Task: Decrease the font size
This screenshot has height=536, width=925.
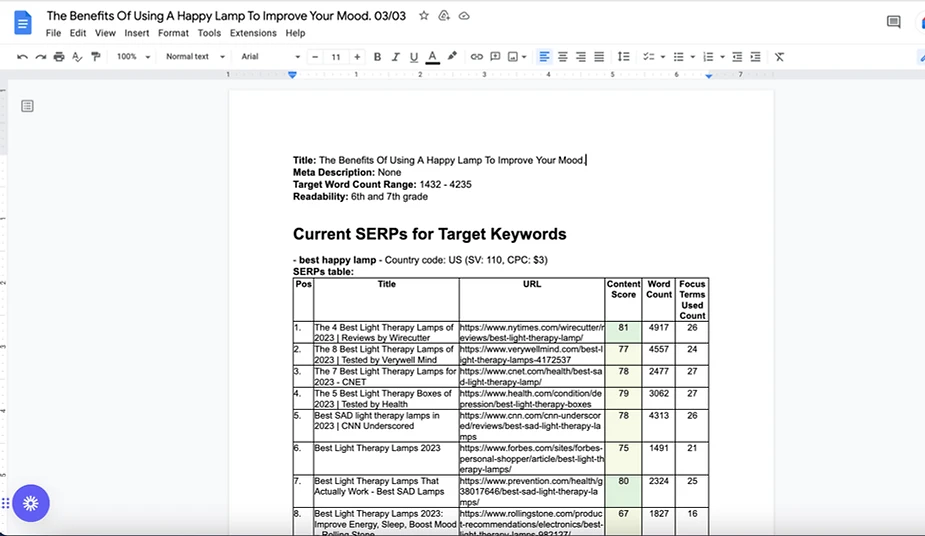Action: point(315,57)
